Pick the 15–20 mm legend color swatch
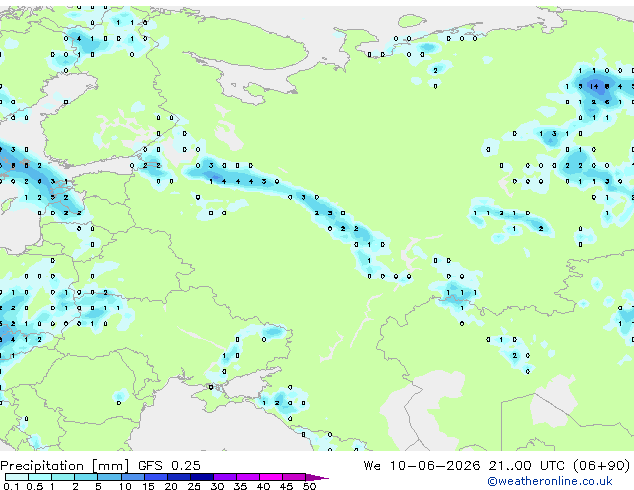Screen dimensions: 634x490 click(x=155, y=477)
